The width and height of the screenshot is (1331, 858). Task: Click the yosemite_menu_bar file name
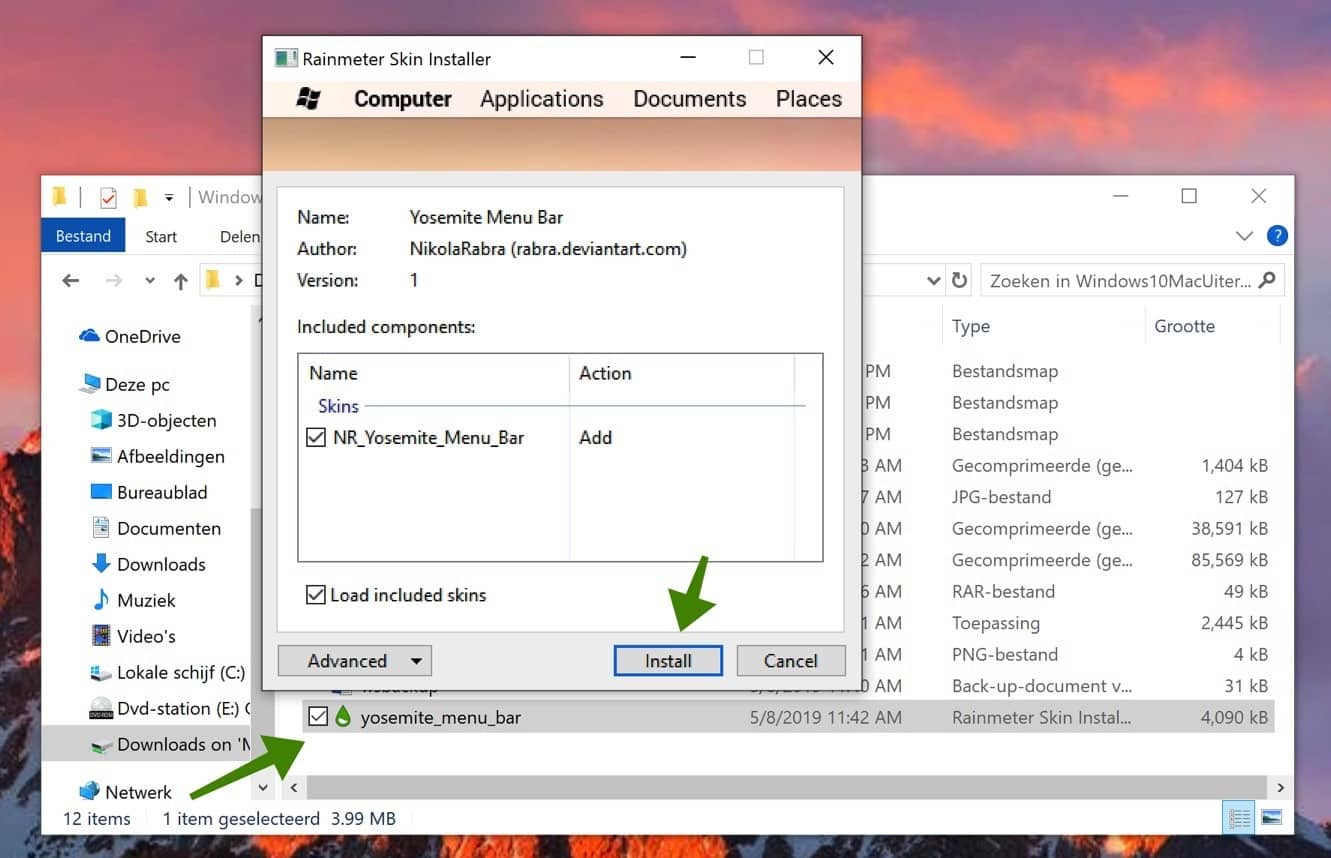pyautogui.click(x=441, y=717)
